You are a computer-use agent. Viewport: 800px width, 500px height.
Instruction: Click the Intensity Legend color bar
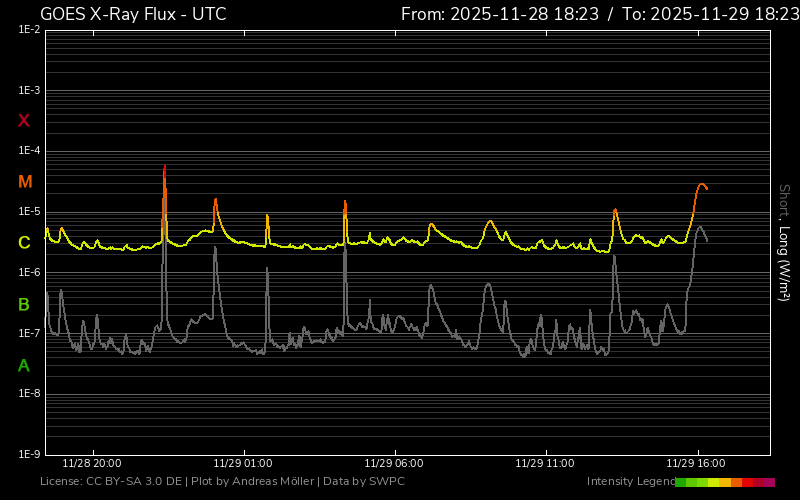point(725,482)
